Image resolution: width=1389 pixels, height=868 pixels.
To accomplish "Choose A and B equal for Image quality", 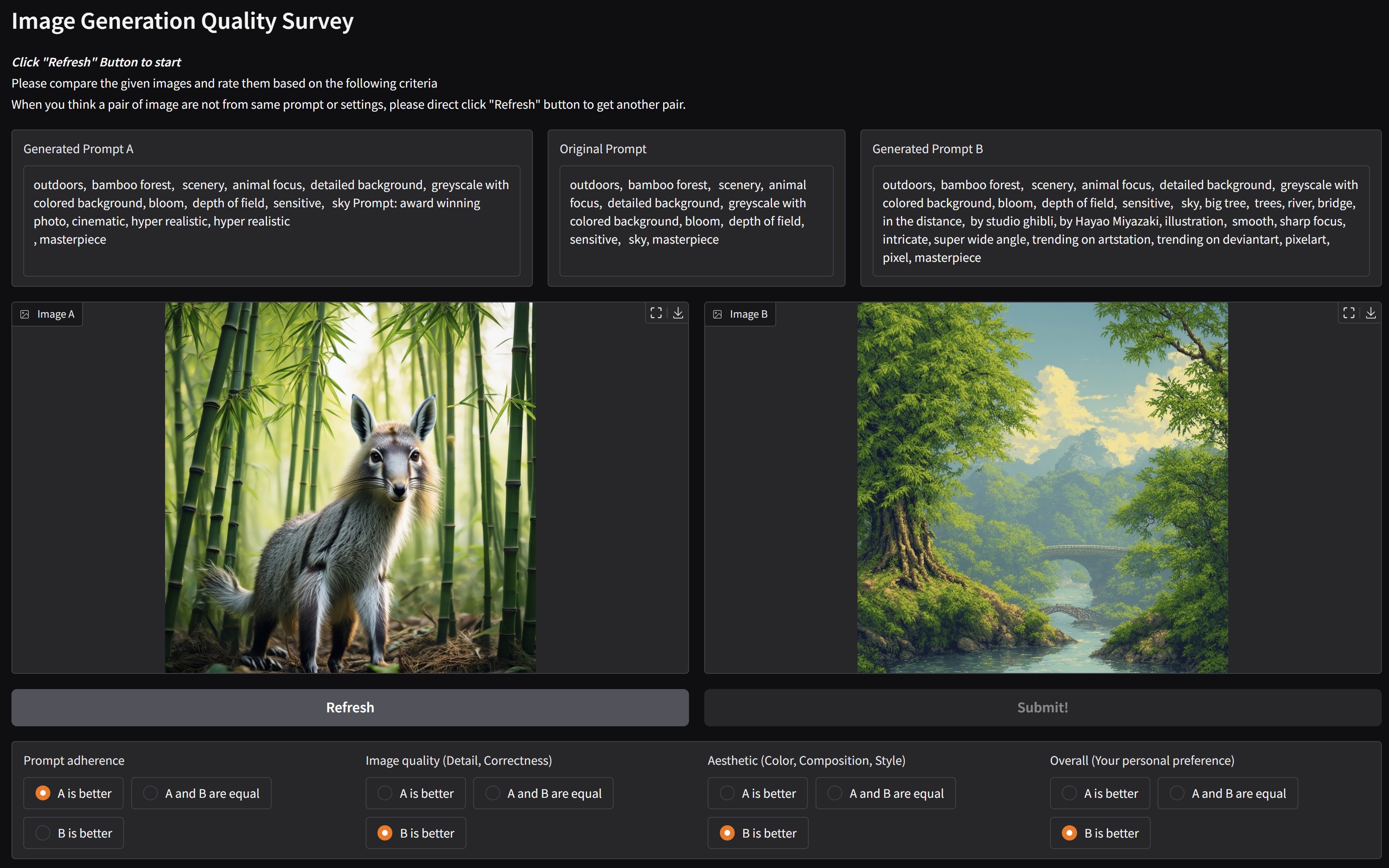I will point(493,794).
